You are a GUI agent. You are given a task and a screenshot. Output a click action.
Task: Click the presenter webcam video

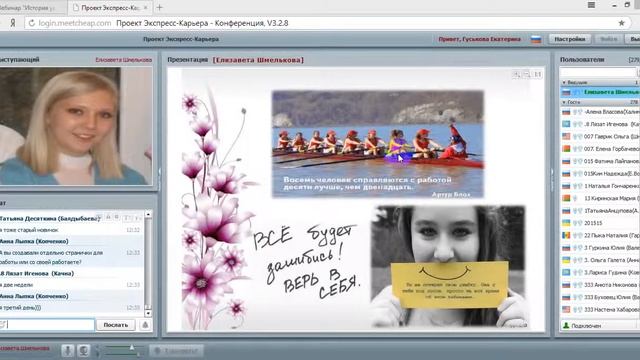(76, 126)
